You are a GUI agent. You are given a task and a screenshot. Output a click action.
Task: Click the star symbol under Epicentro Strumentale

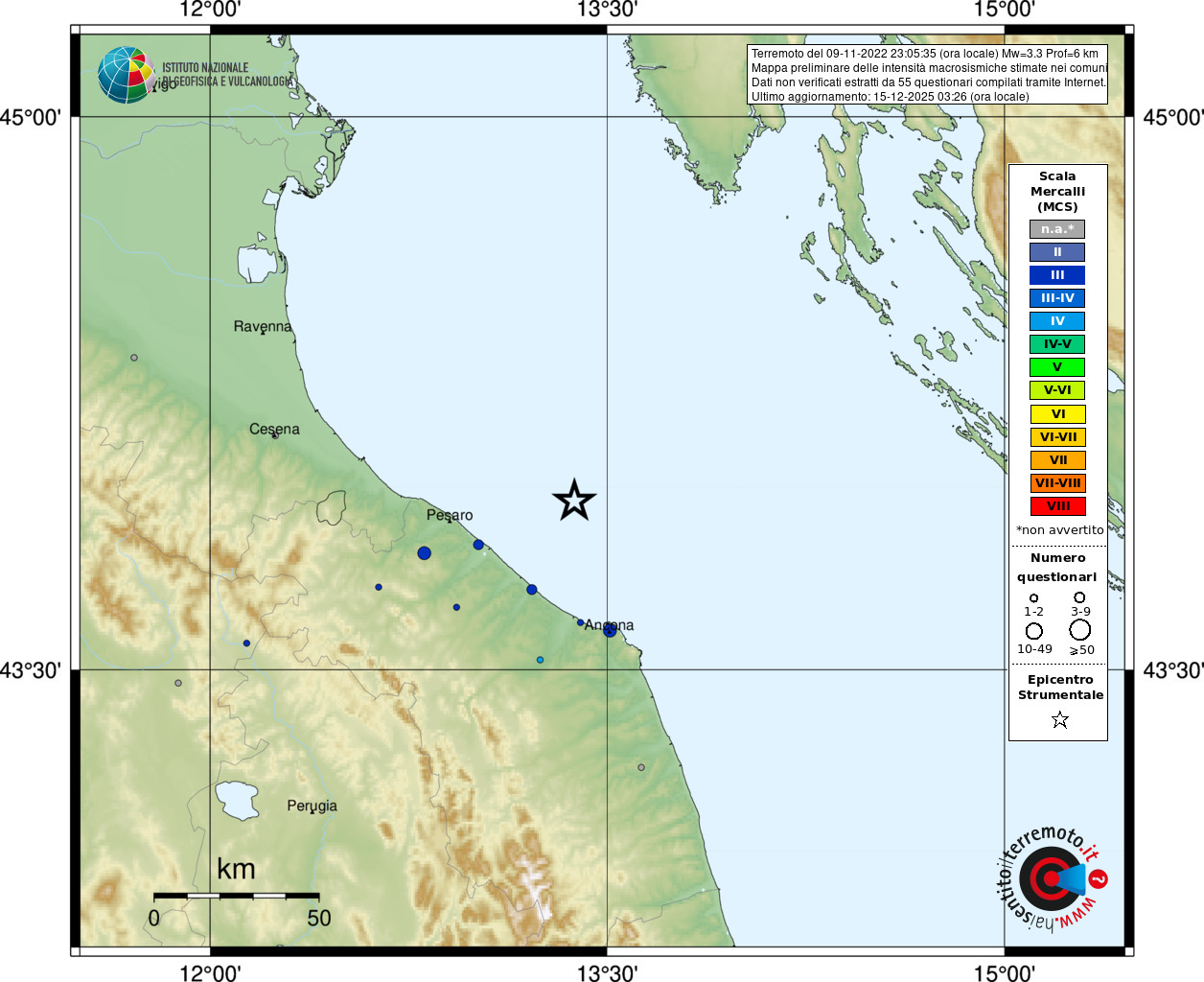(x=1059, y=719)
